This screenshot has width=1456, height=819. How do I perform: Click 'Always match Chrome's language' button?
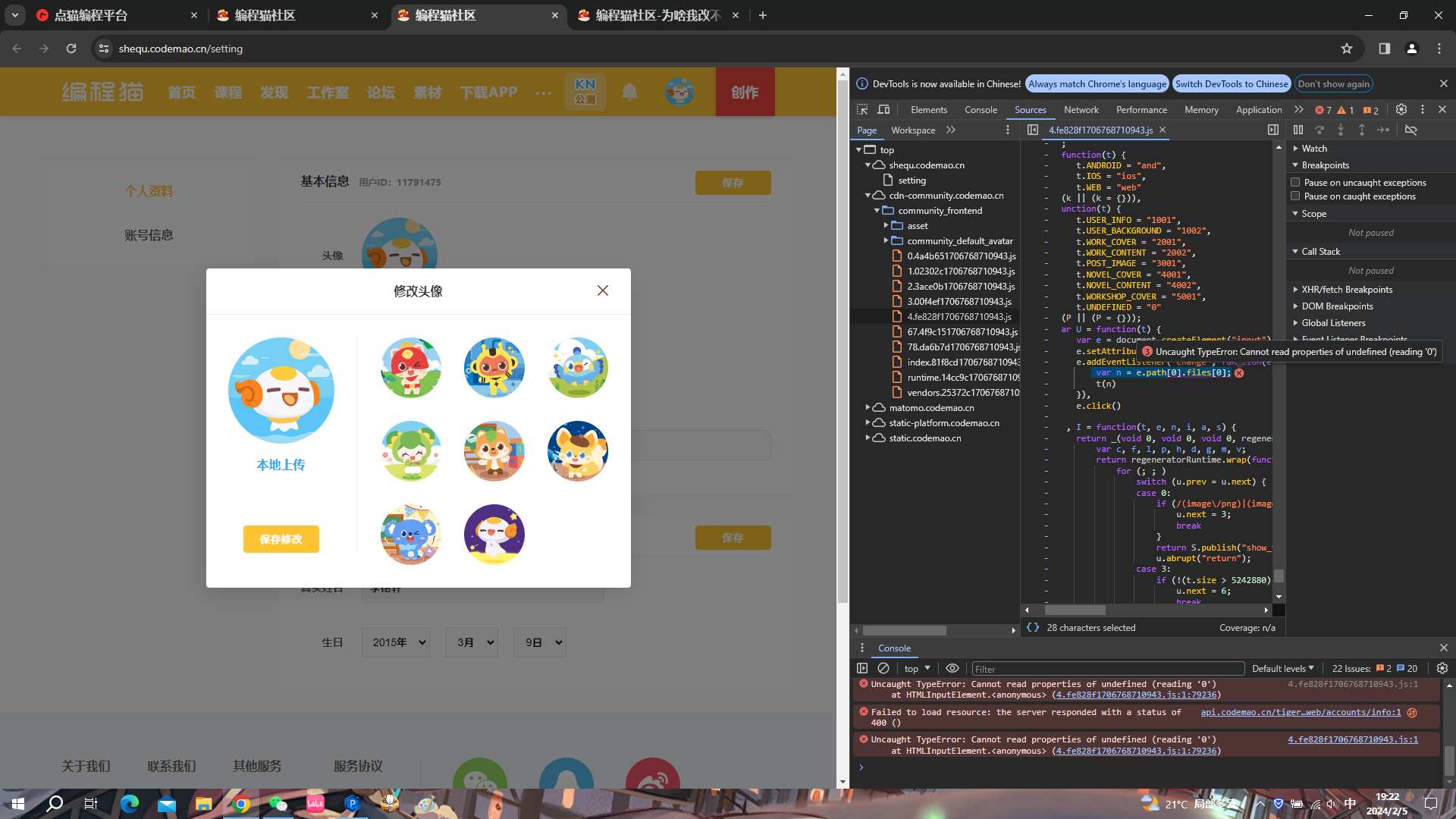coord(1097,84)
